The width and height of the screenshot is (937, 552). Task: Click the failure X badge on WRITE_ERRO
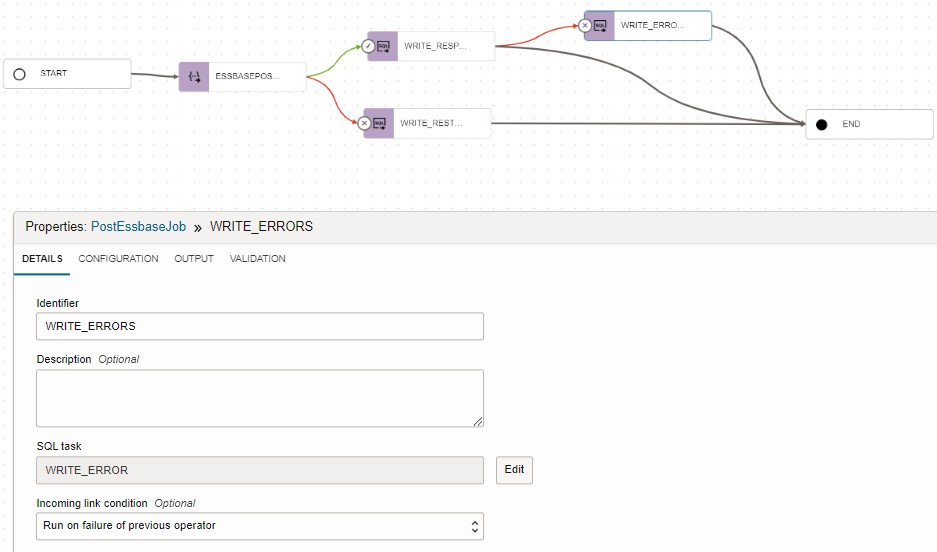point(585,25)
